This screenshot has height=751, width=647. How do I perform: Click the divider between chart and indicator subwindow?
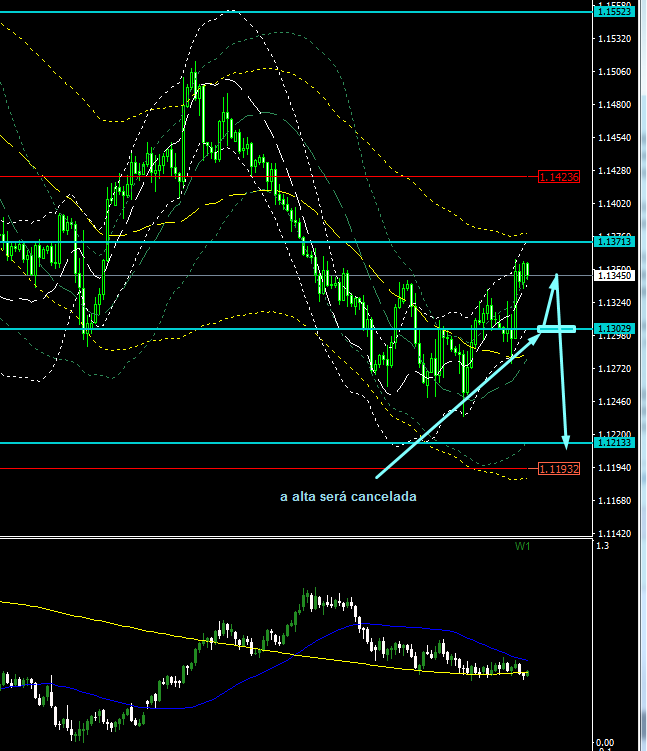coord(300,537)
